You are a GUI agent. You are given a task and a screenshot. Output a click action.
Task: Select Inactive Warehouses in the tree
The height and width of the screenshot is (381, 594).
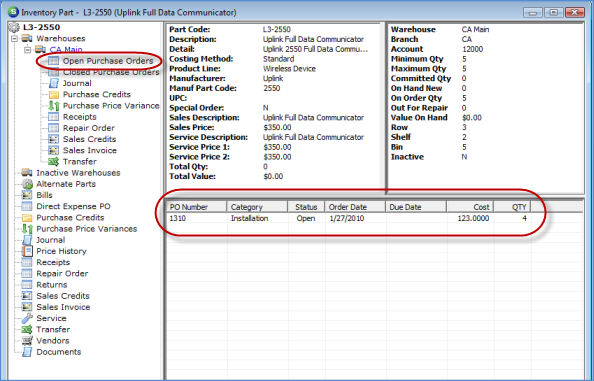[x=78, y=173]
